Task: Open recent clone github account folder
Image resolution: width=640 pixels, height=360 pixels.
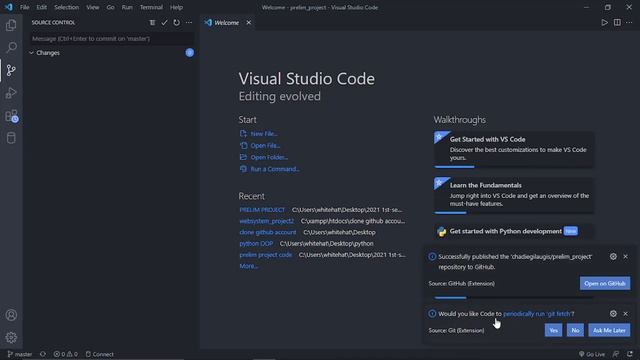Action: coord(268,232)
